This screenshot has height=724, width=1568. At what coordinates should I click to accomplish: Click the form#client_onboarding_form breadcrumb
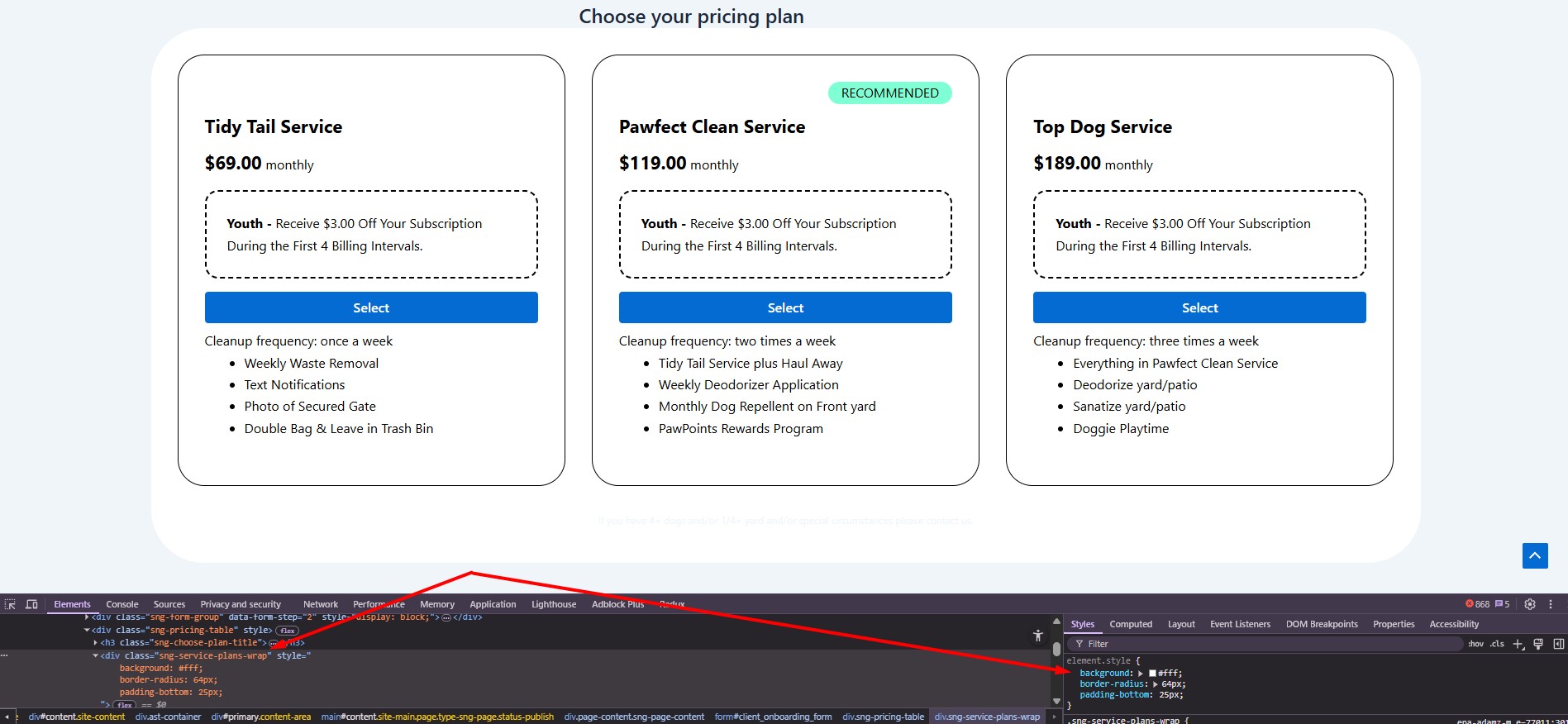click(x=773, y=717)
